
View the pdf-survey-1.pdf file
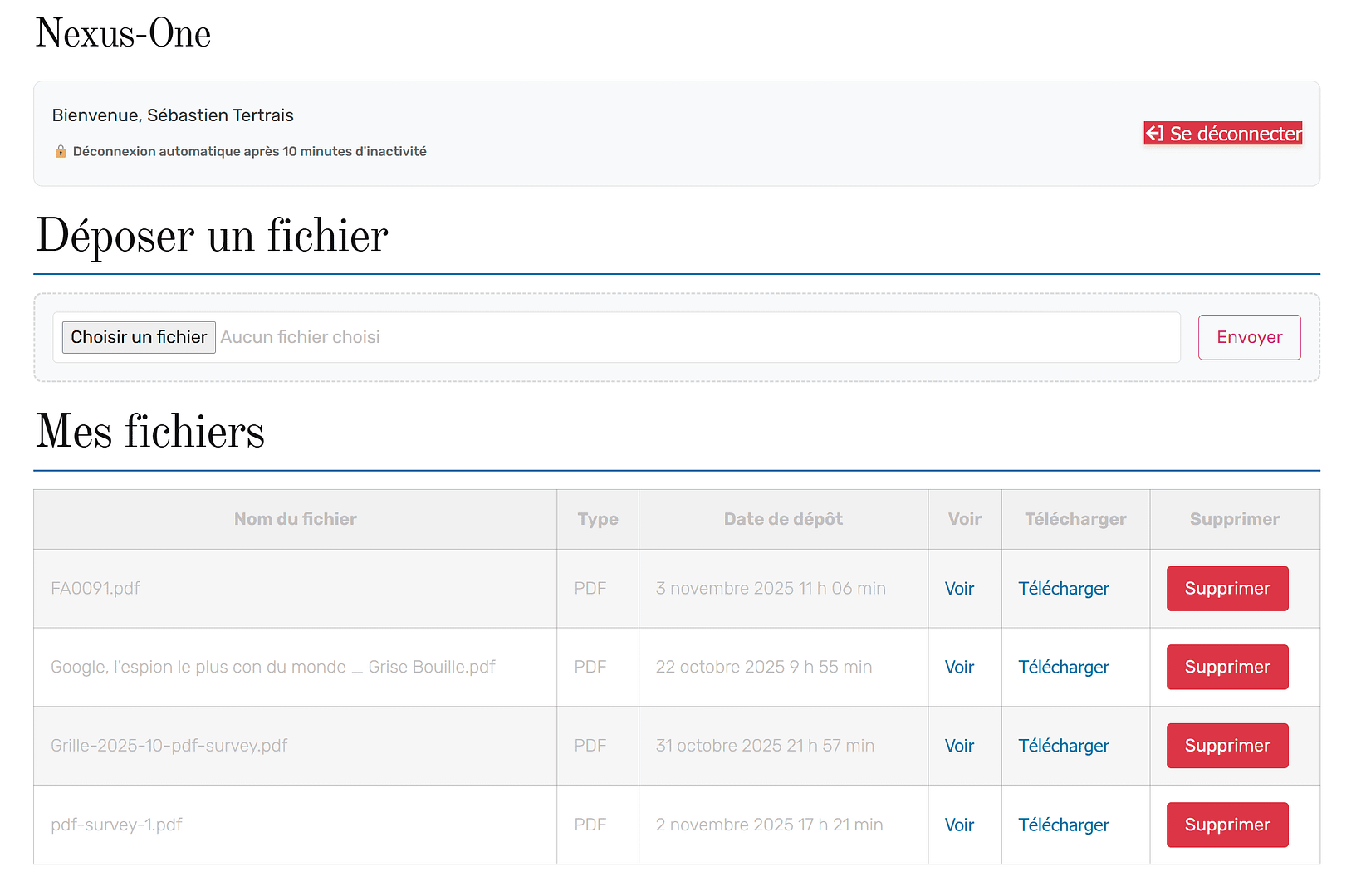[x=959, y=825]
